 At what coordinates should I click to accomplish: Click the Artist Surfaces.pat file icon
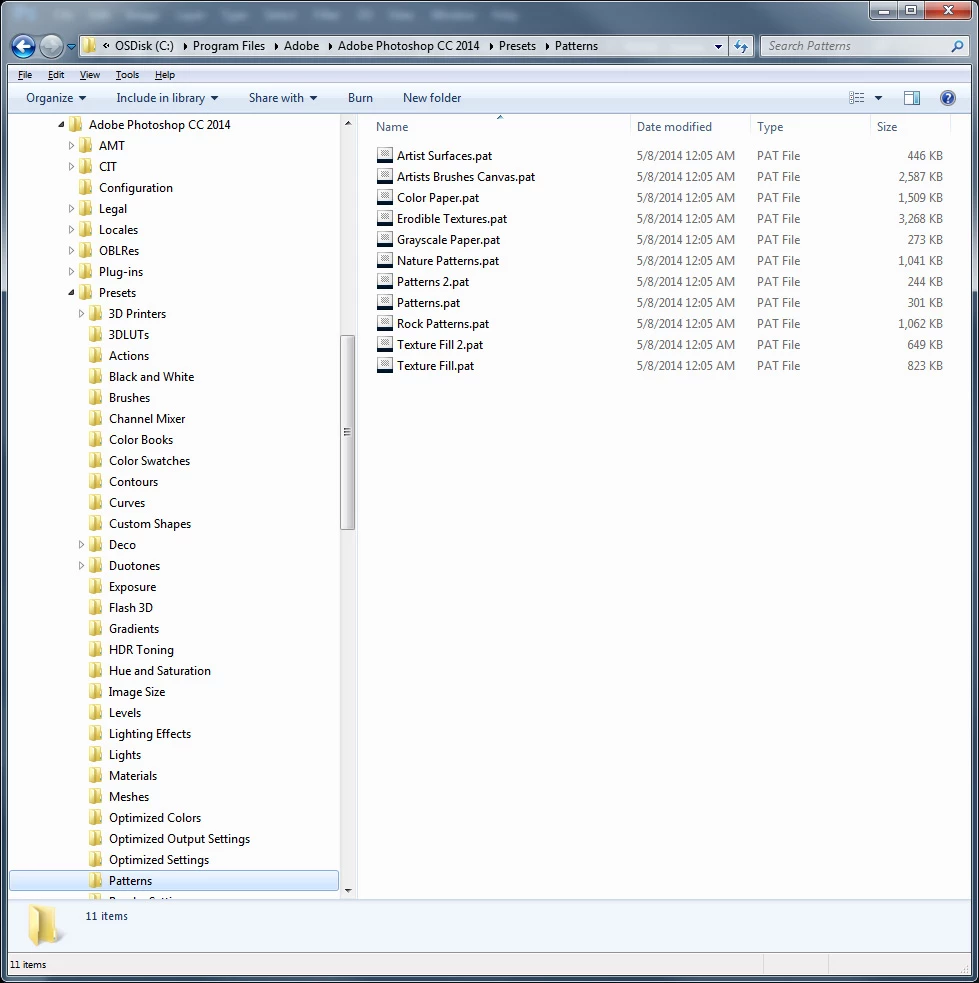pos(384,155)
